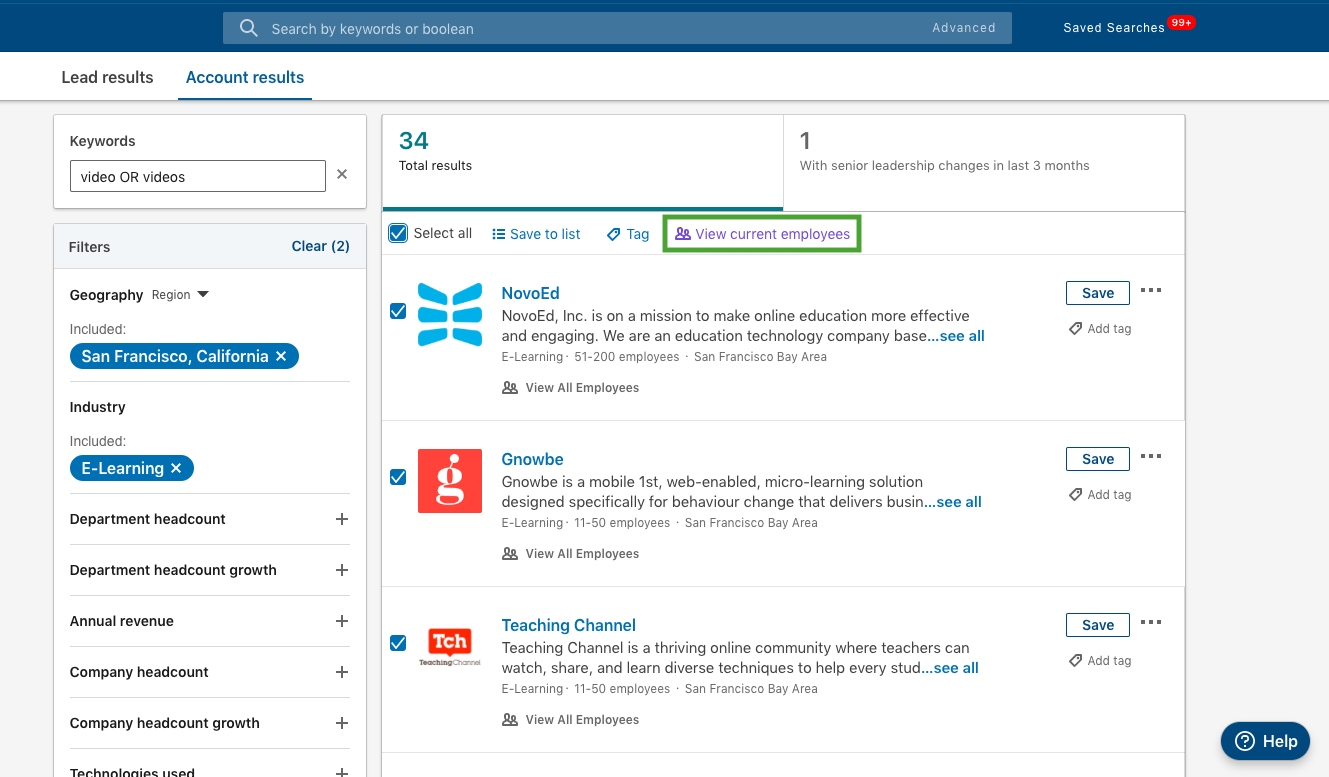Click the Tag option in the toolbar

(628, 234)
